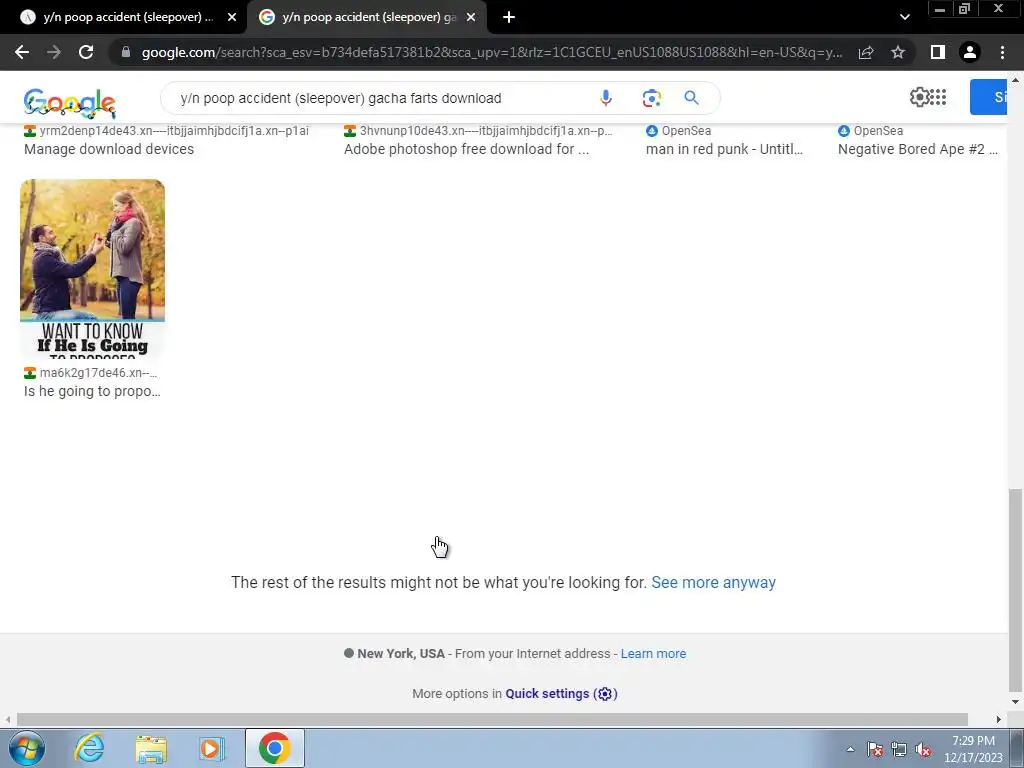Open Google quick settings gear

tap(919, 97)
